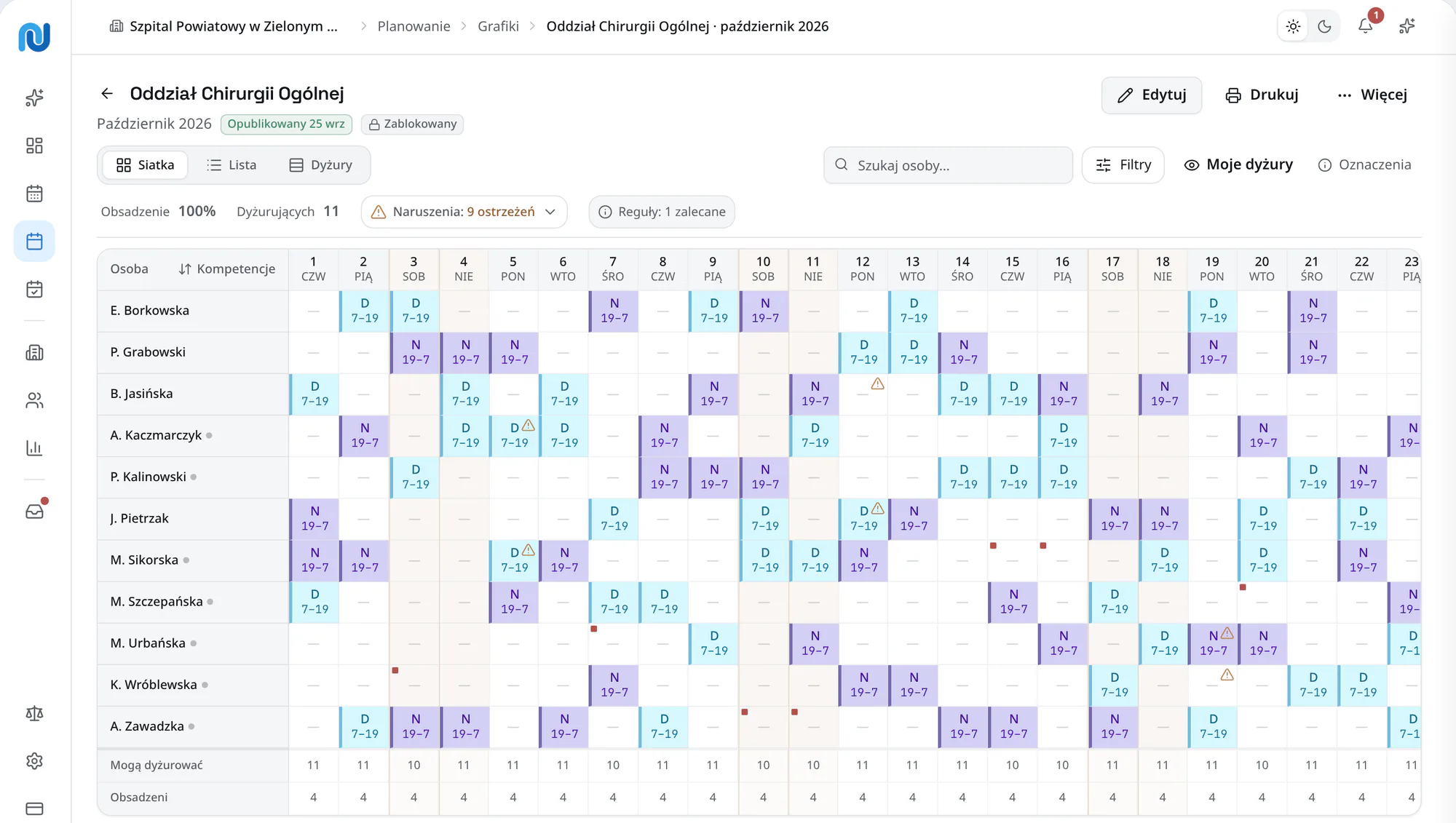Expand the Naruszenia 9 ostrzeżeń dropdown
Image resolution: width=1456 pixels, height=823 pixels.
pyautogui.click(x=464, y=212)
